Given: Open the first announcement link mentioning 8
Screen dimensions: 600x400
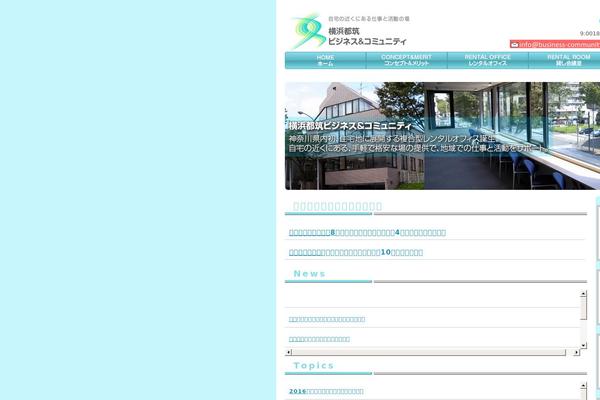Looking at the screenshot, I should [x=367, y=232].
